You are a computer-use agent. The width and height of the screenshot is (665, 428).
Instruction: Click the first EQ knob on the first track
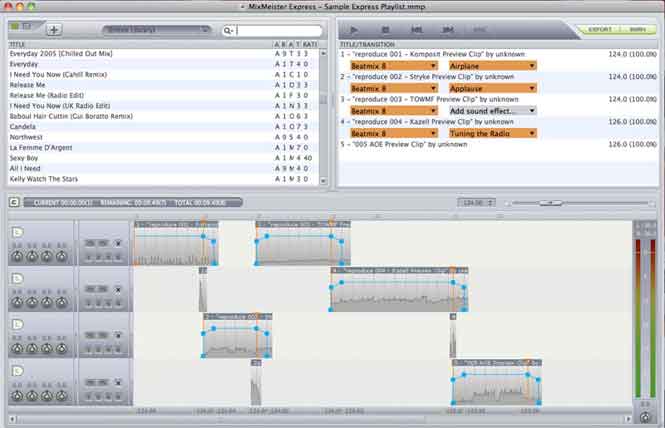[17, 256]
